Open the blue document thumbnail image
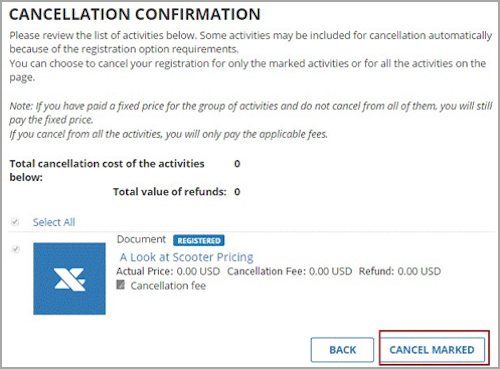Screen dimensions: 500x369 [69, 279]
